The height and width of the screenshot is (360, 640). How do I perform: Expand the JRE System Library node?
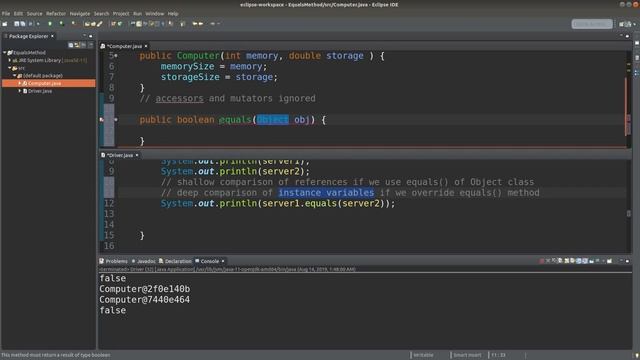pos(9,60)
